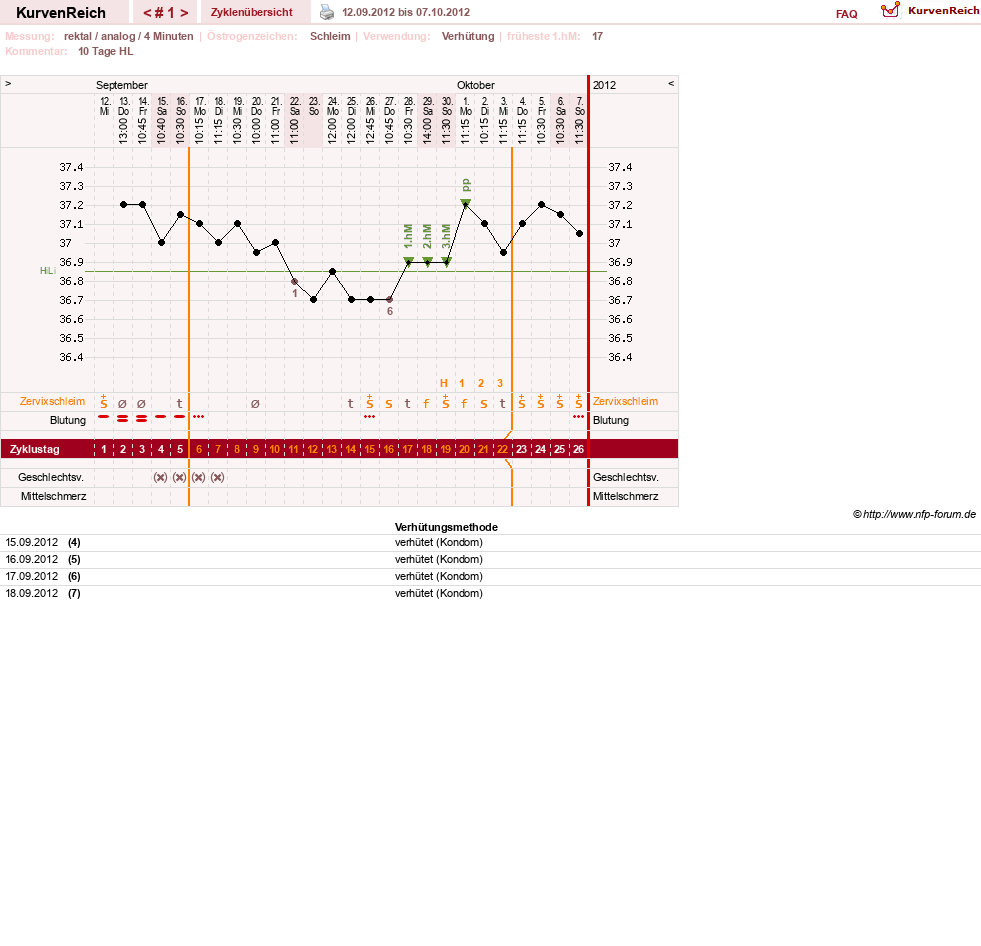The height and width of the screenshot is (946, 981).
Task: Click verhütet (Kondom) entry for 15.09.2012
Action: pyautogui.click(x=439, y=542)
